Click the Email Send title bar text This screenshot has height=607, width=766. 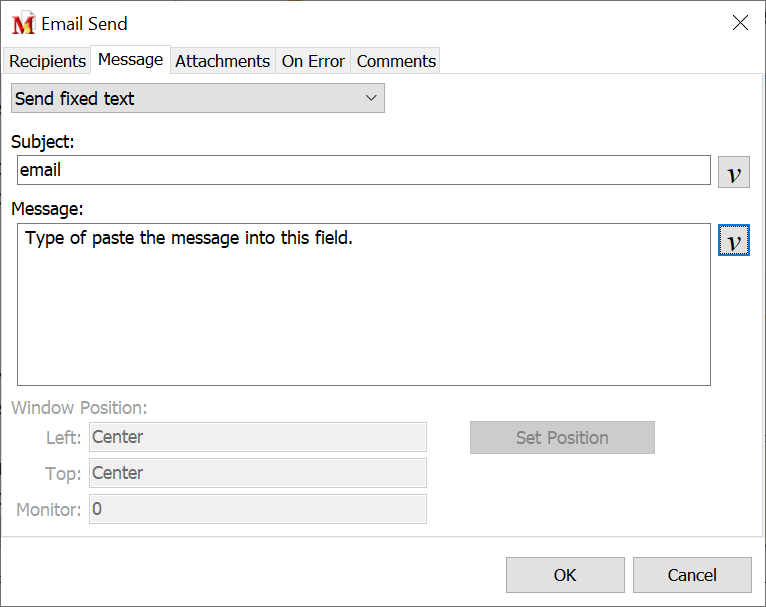84,24
